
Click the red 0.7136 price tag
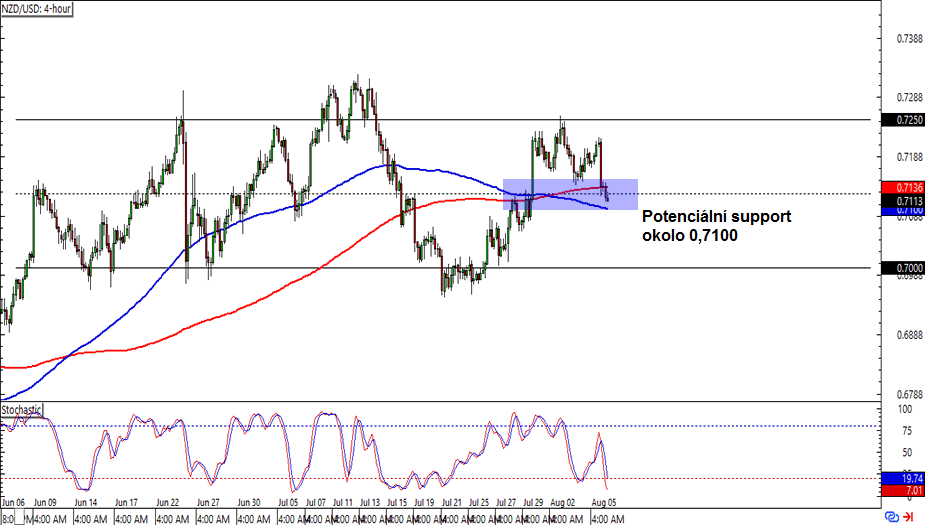[x=902, y=188]
